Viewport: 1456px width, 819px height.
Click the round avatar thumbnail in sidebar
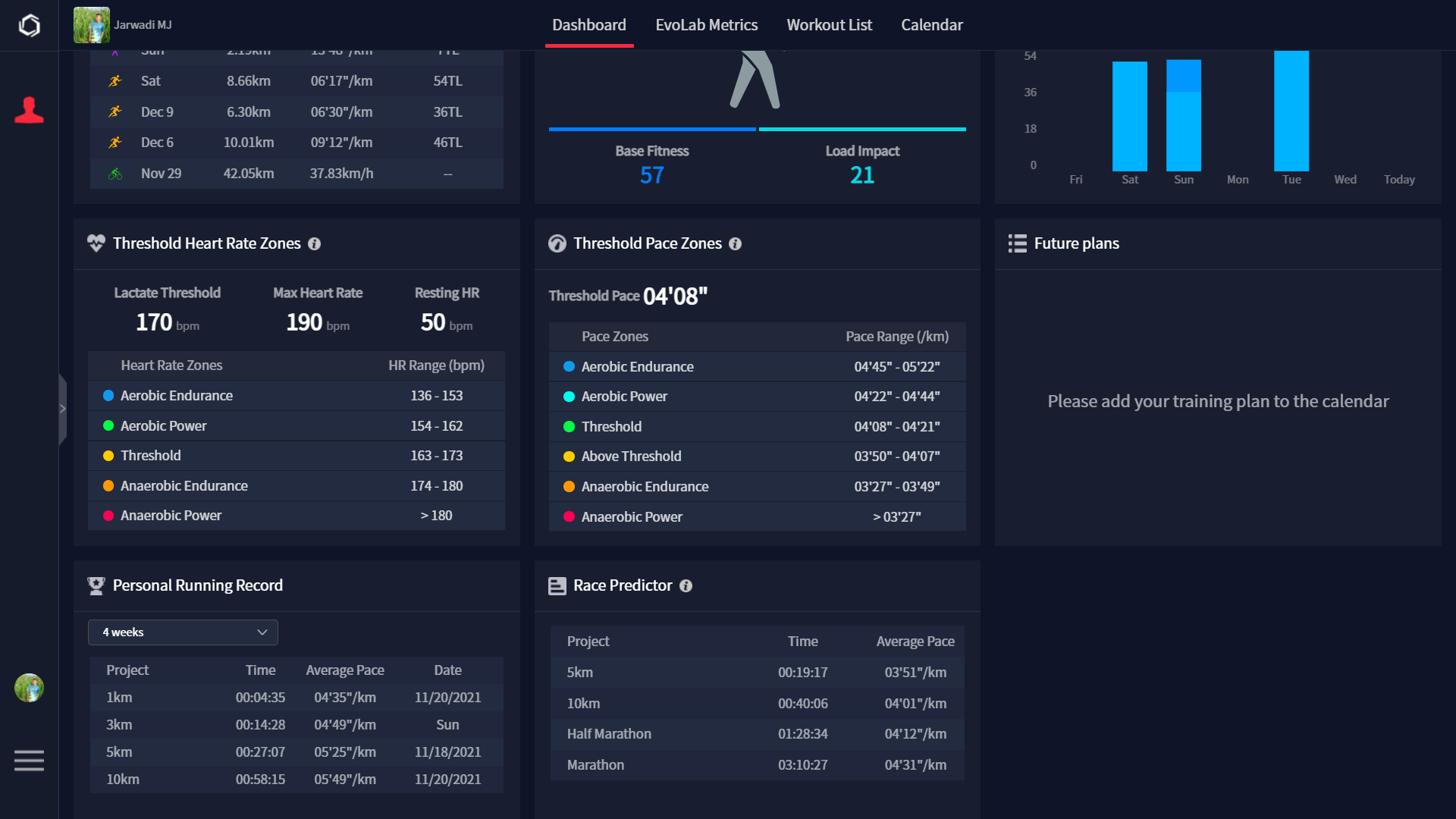[29, 688]
